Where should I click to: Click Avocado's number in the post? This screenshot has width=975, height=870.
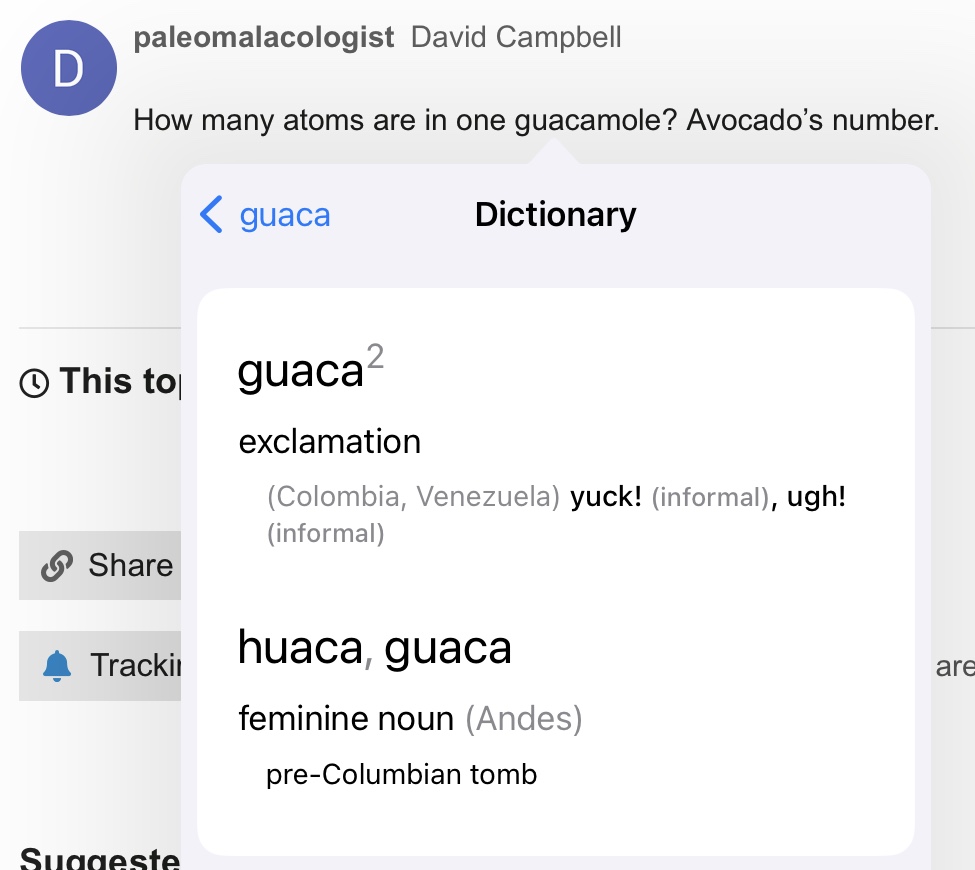coord(813,120)
